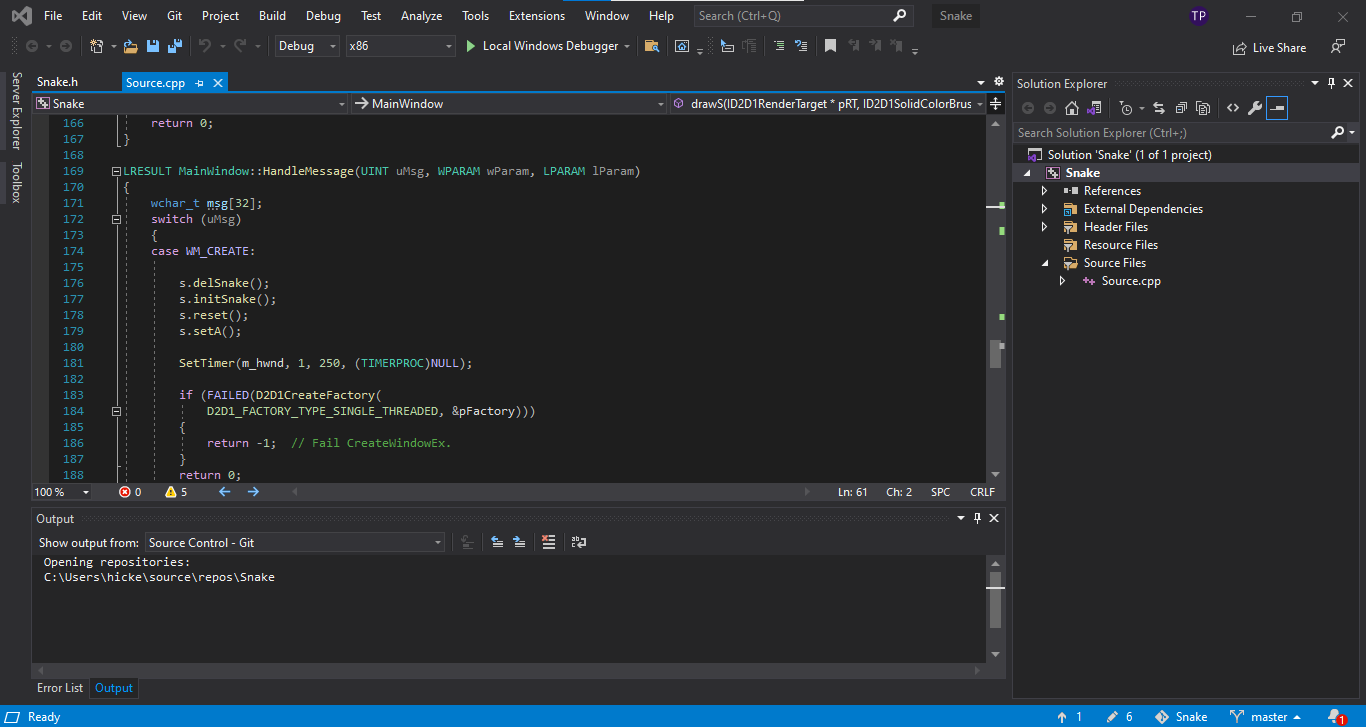This screenshot has height=727, width=1366.
Task: Click the Search Solution Explorer field
Action: [x=1170, y=132]
